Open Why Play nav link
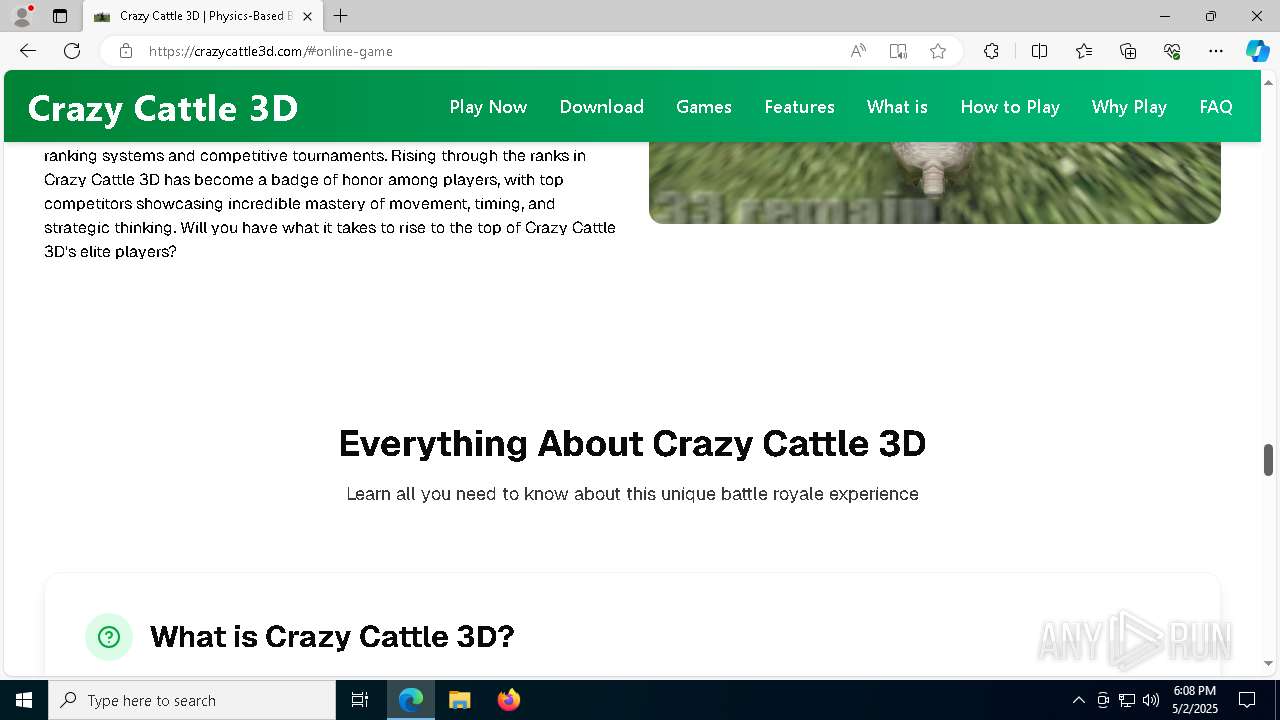The image size is (1280, 720). (x=1129, y=107)
